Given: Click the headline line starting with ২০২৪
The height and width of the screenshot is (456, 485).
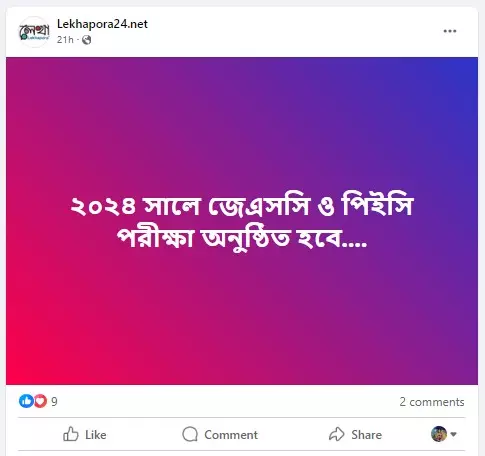Looking at the screenshot, I should (242, 206).
